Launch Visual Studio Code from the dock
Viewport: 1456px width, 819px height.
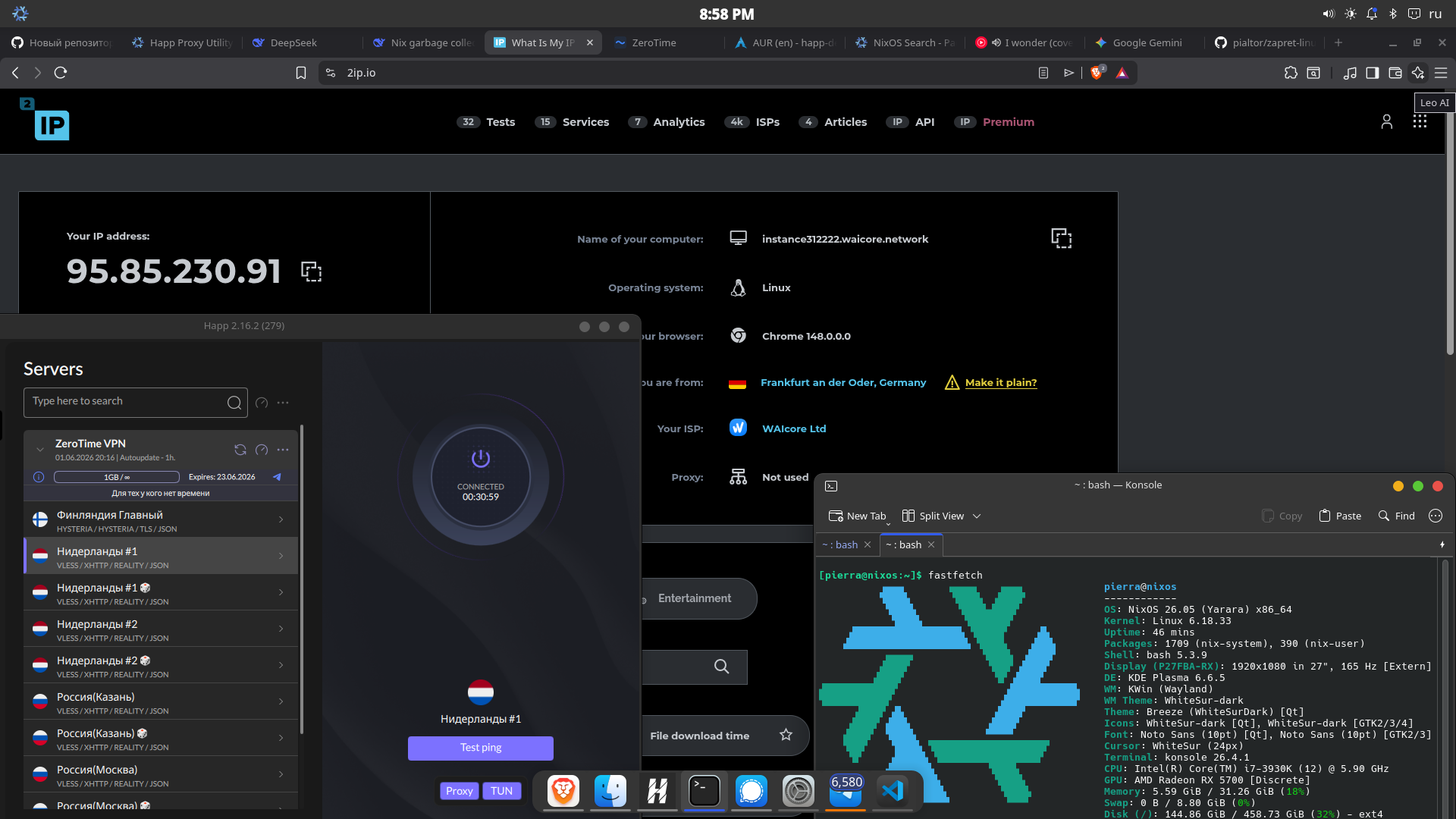click(x=893, y=791)
